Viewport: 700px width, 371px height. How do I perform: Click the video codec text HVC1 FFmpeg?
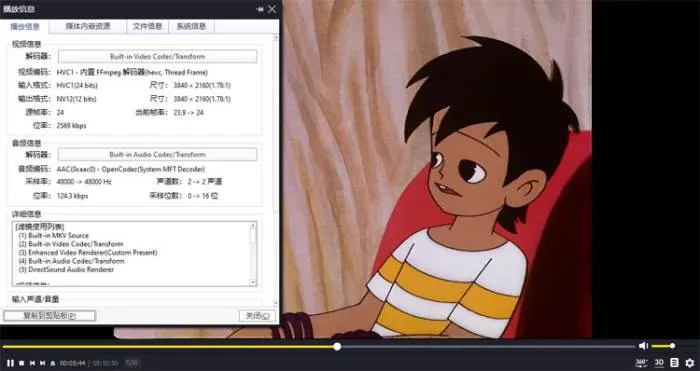[132, 72]
